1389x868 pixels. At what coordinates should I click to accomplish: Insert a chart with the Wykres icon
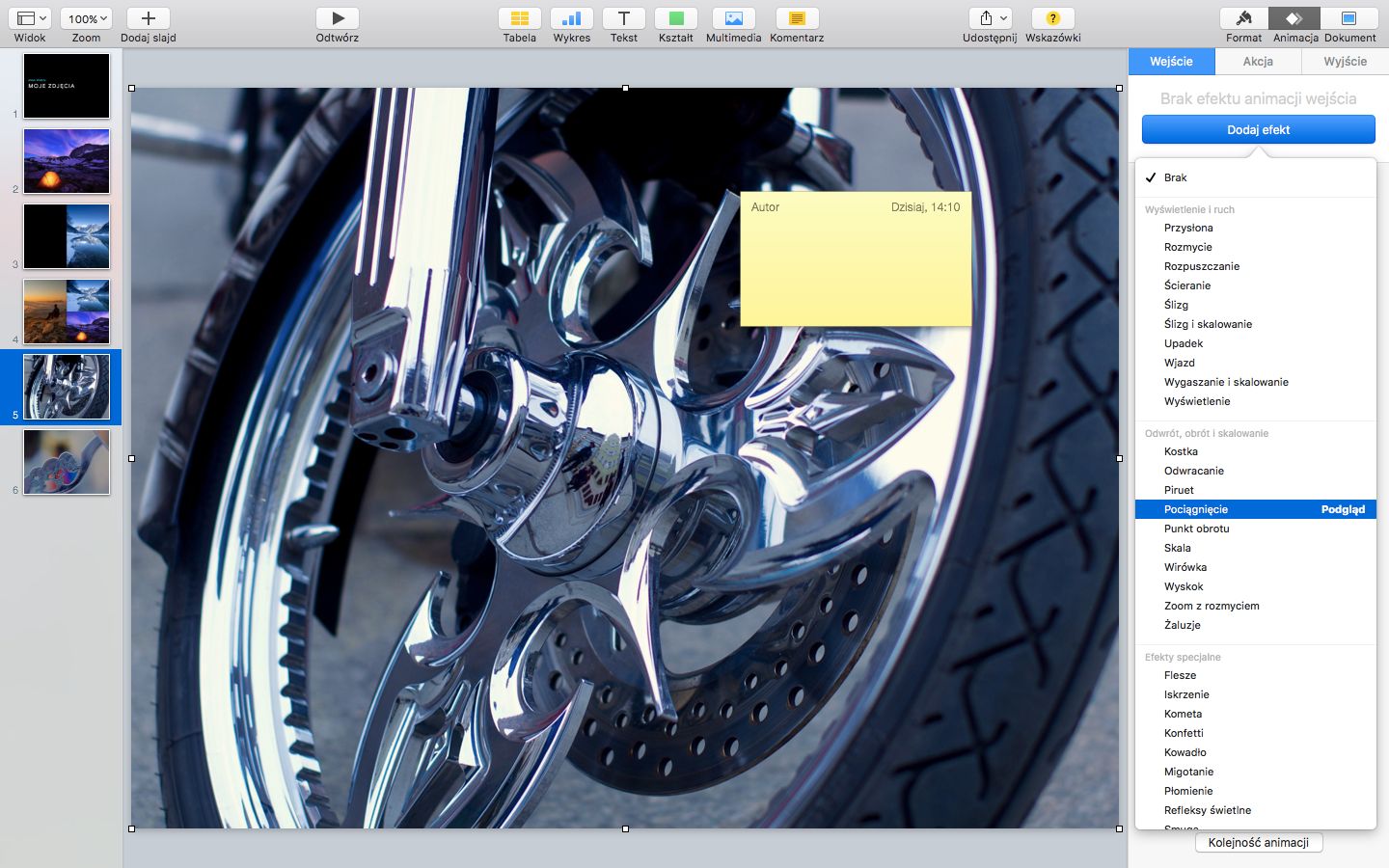click(571, 18)
